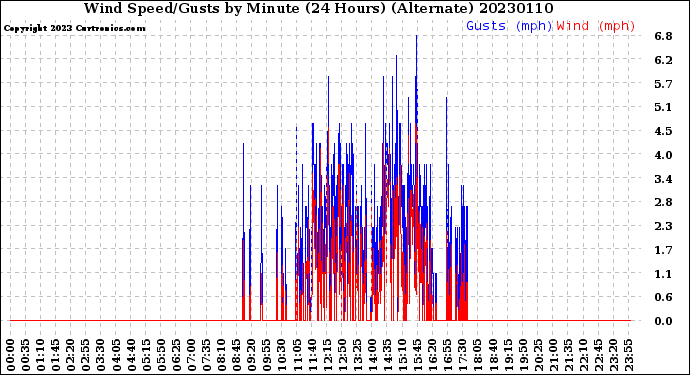Click the 14:35 time axis label

(387, 355)
